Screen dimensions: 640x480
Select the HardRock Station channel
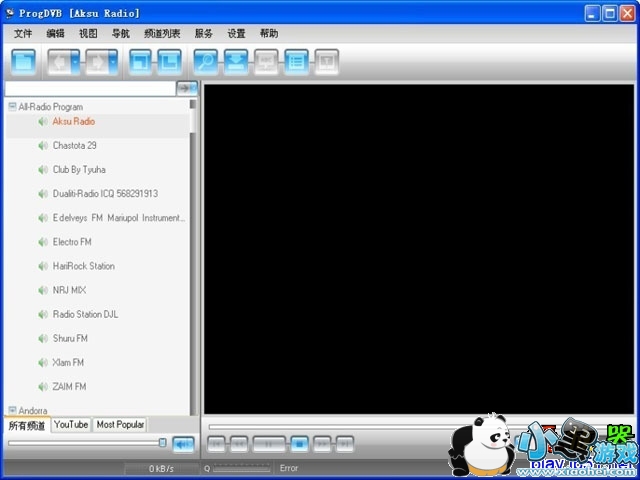coord(83,266)
